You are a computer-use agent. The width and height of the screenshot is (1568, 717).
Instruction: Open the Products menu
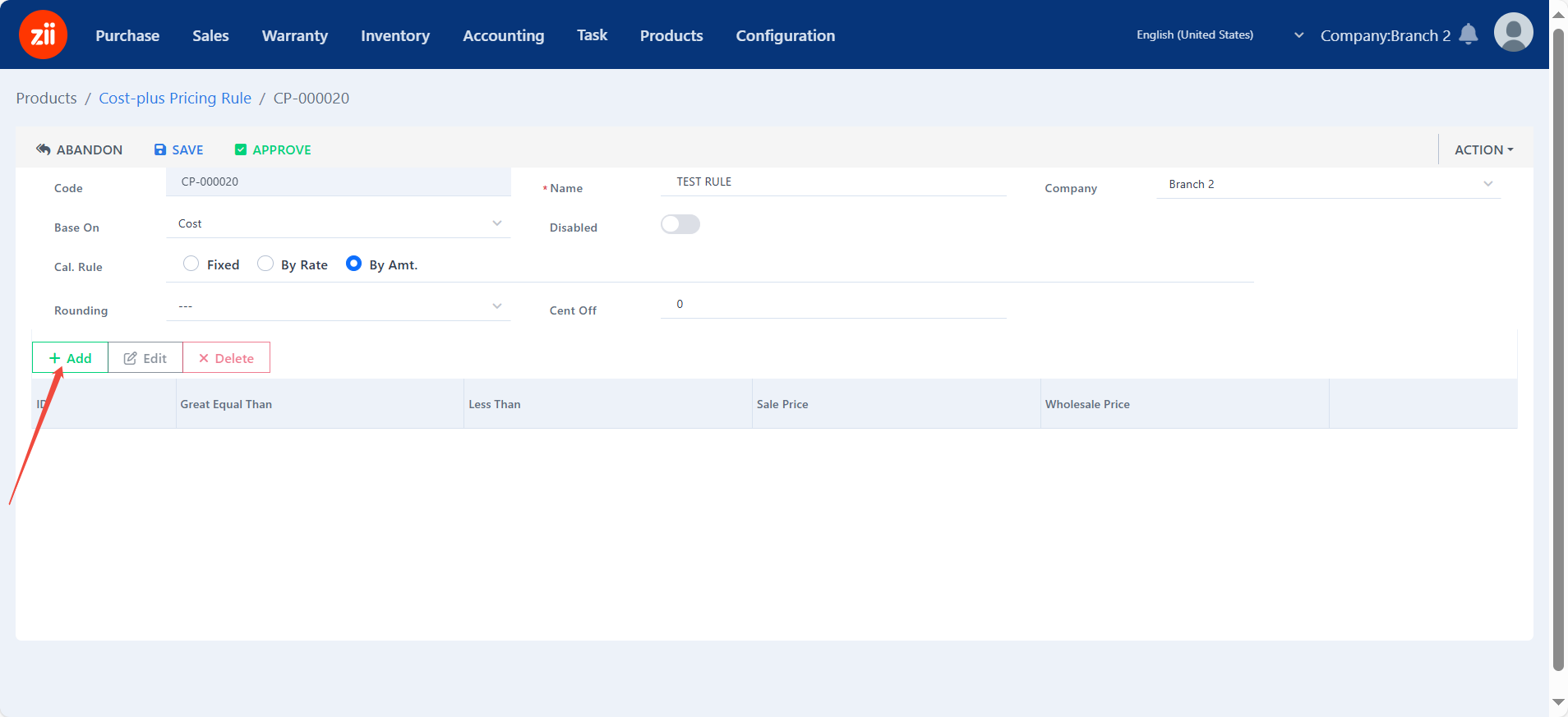(671, 35)
